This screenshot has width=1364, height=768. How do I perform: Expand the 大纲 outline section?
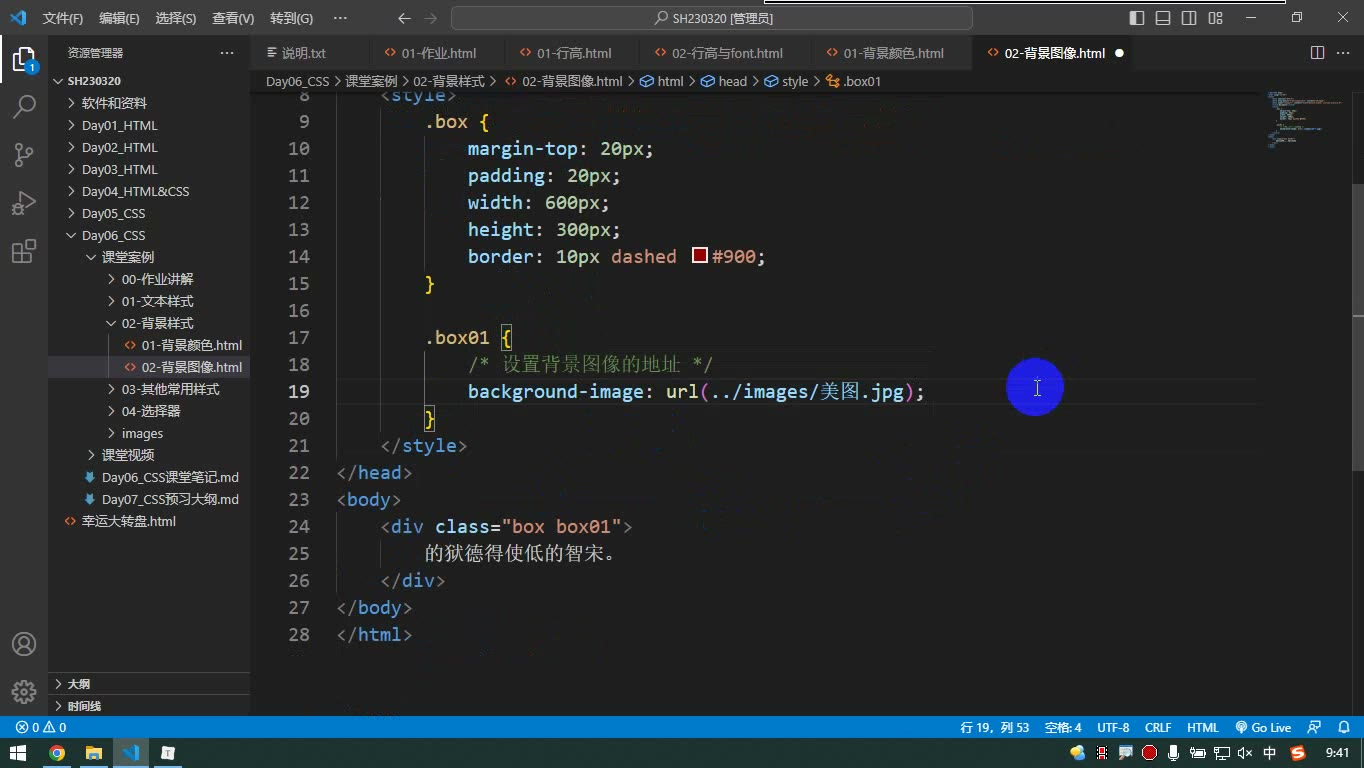pyautogui.click(x=149, y=684)
